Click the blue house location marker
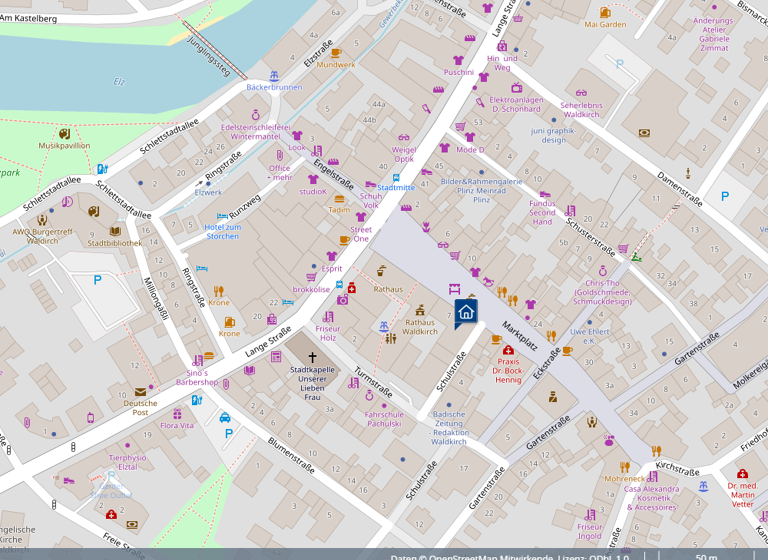768x560 pixels. point(465,313)
